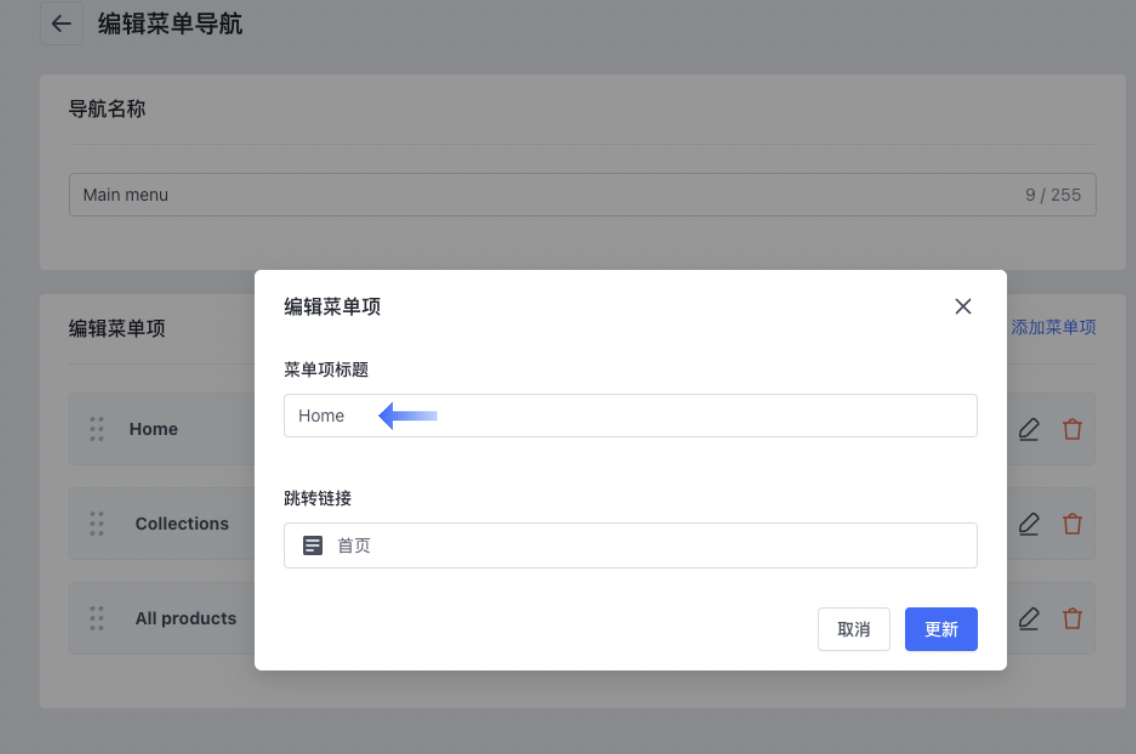This screenshot has width=1136, height=754.
Task: Click the page icon beside 首页
Action: pyautogui.click(x=312, y=545)
